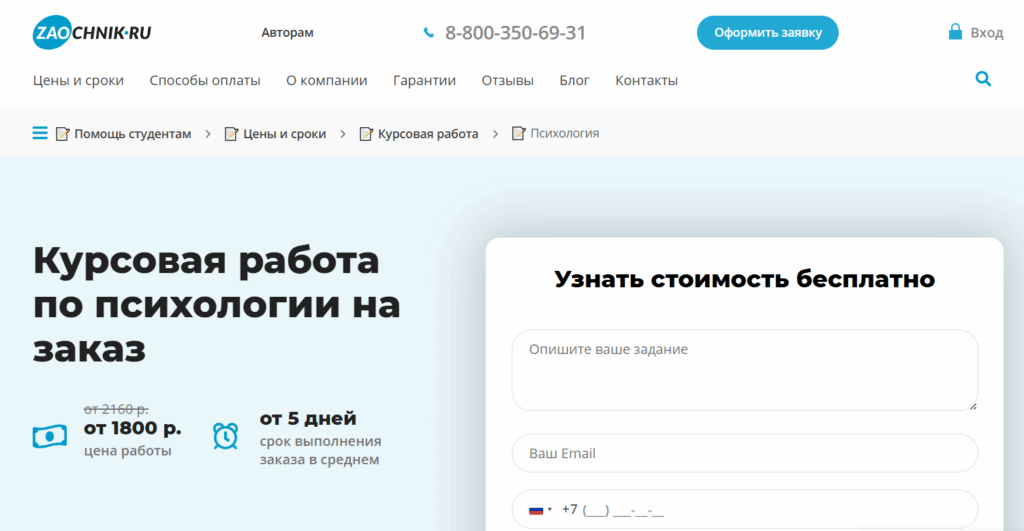Screen dimensions: 1024x531
Task: Click the notepad icon before Курсовая работа
Action: tap(366, 133)
